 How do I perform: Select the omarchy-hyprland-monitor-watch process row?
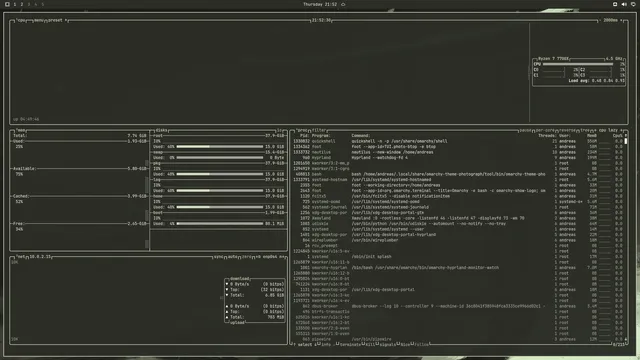457,268
